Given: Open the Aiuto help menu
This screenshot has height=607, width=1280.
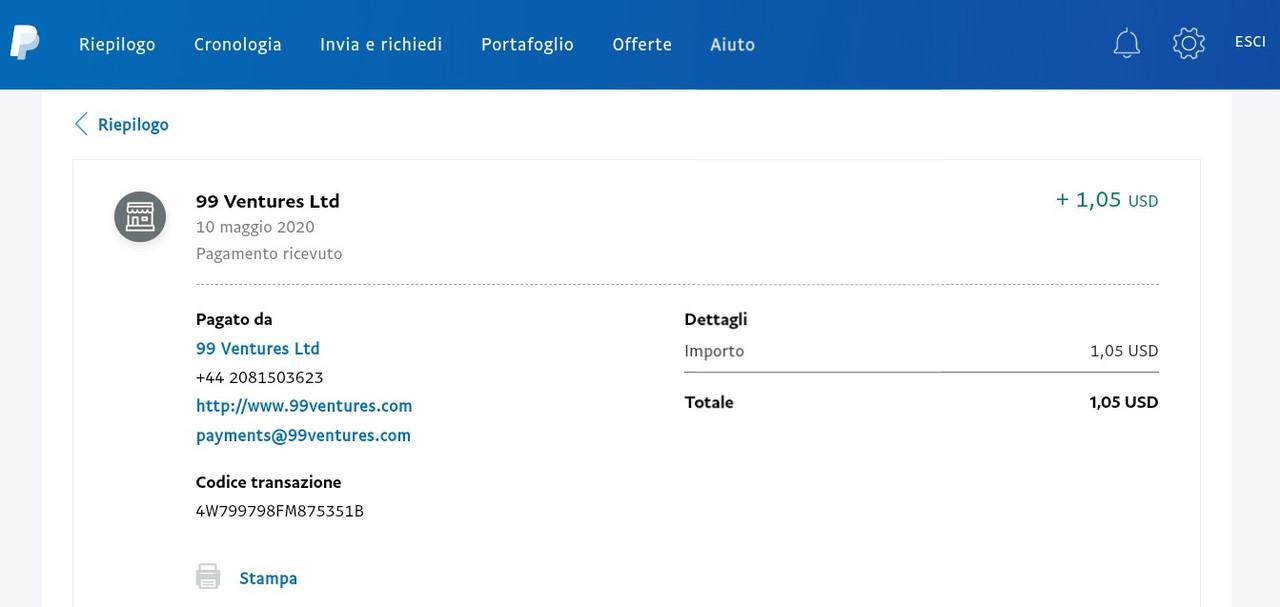Looking at the screenshot, I should point(732,44).
